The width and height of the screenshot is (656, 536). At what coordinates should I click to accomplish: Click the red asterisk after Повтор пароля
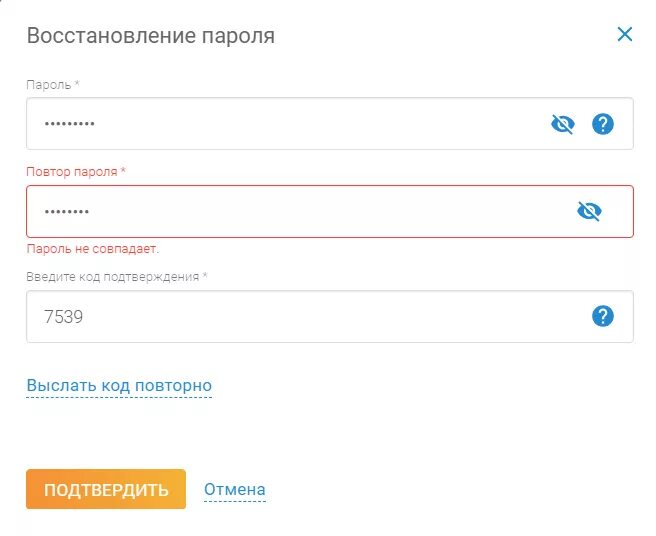coord(123,169)
